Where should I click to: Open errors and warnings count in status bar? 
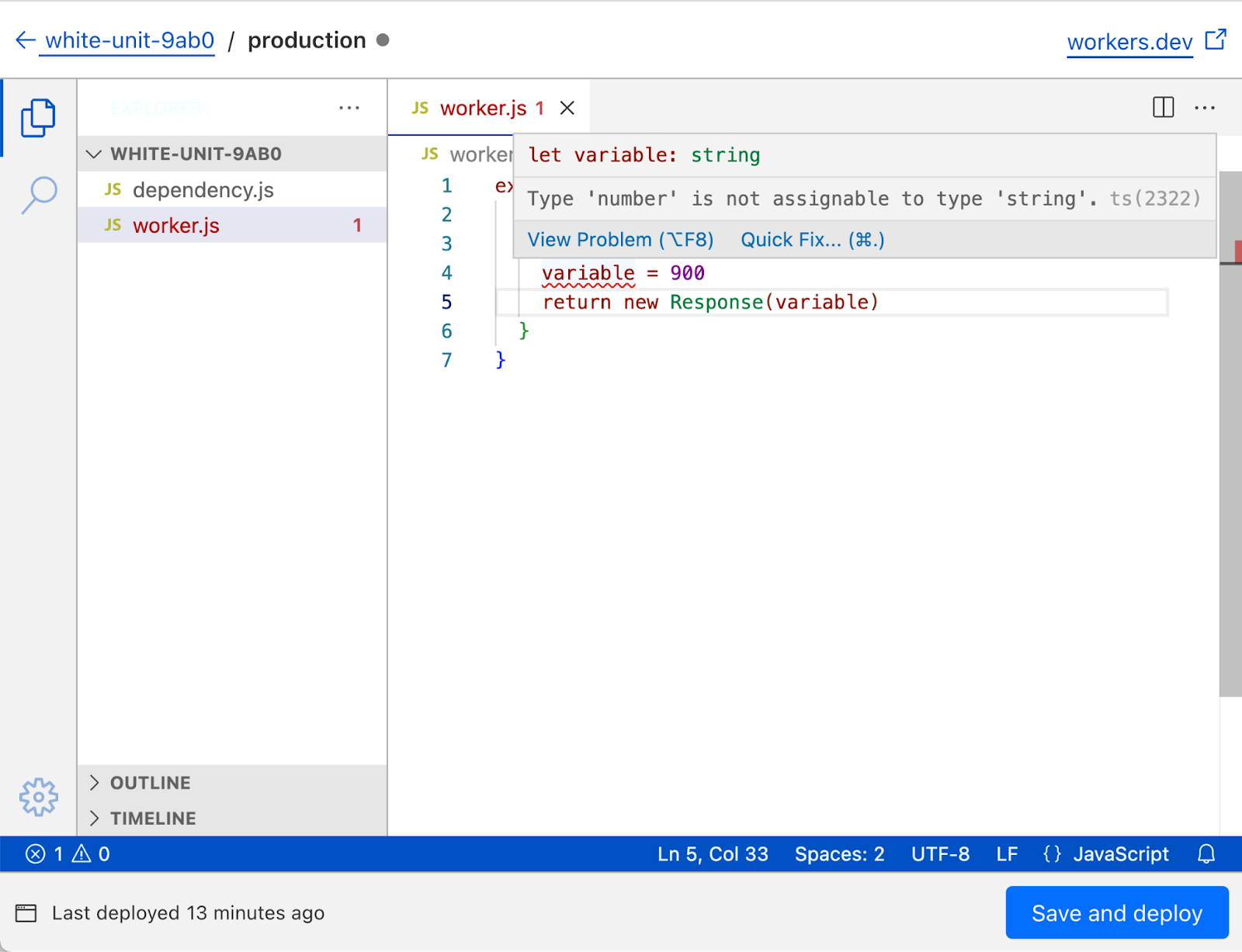point(68,854)
